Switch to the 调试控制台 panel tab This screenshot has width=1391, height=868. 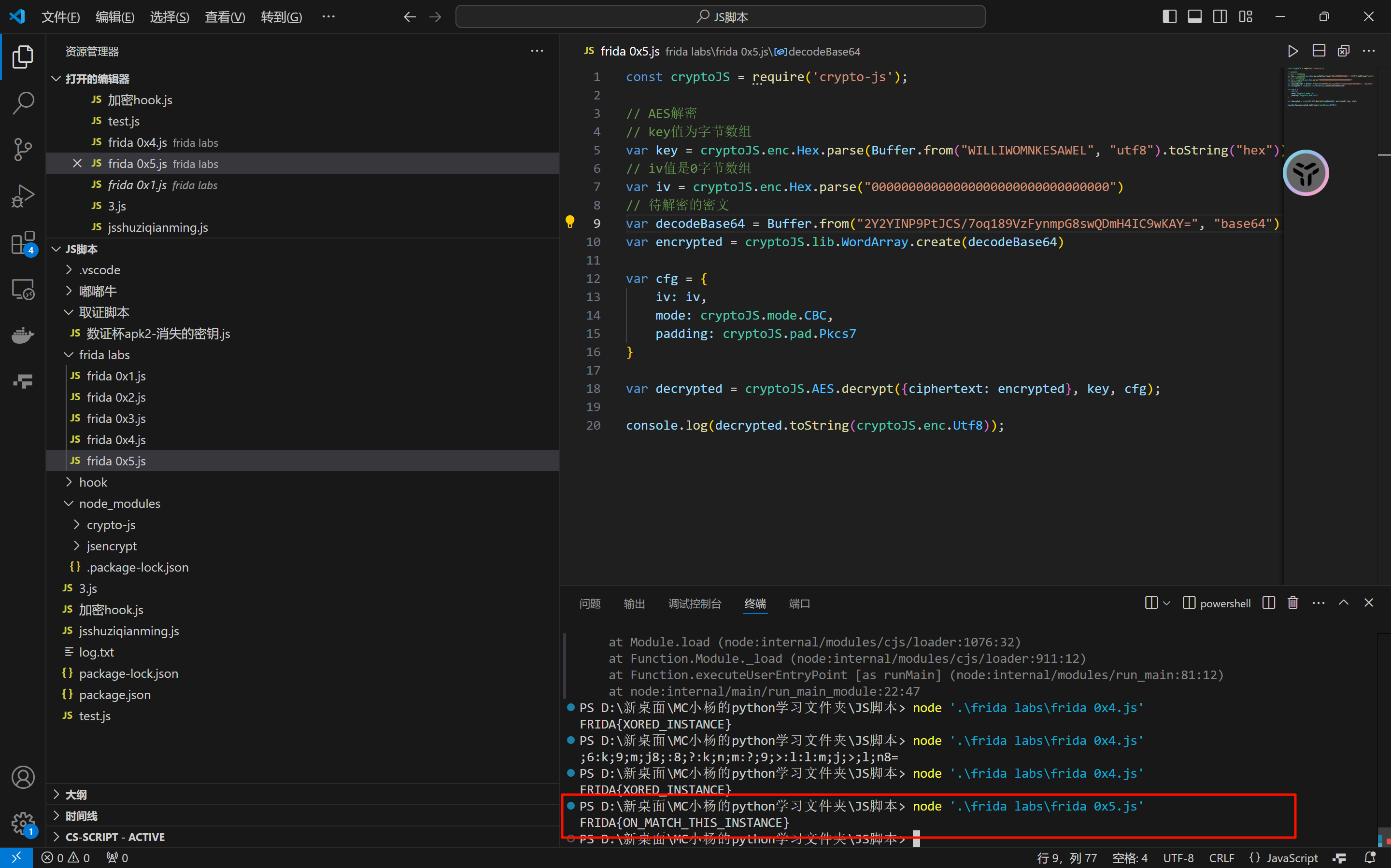pos(695,603)
